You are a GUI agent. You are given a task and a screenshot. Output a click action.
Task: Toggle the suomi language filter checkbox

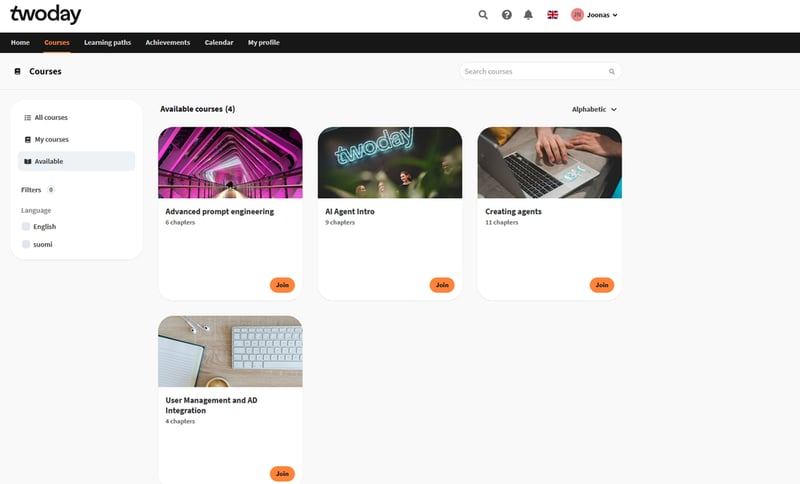(x=26, y=244)
